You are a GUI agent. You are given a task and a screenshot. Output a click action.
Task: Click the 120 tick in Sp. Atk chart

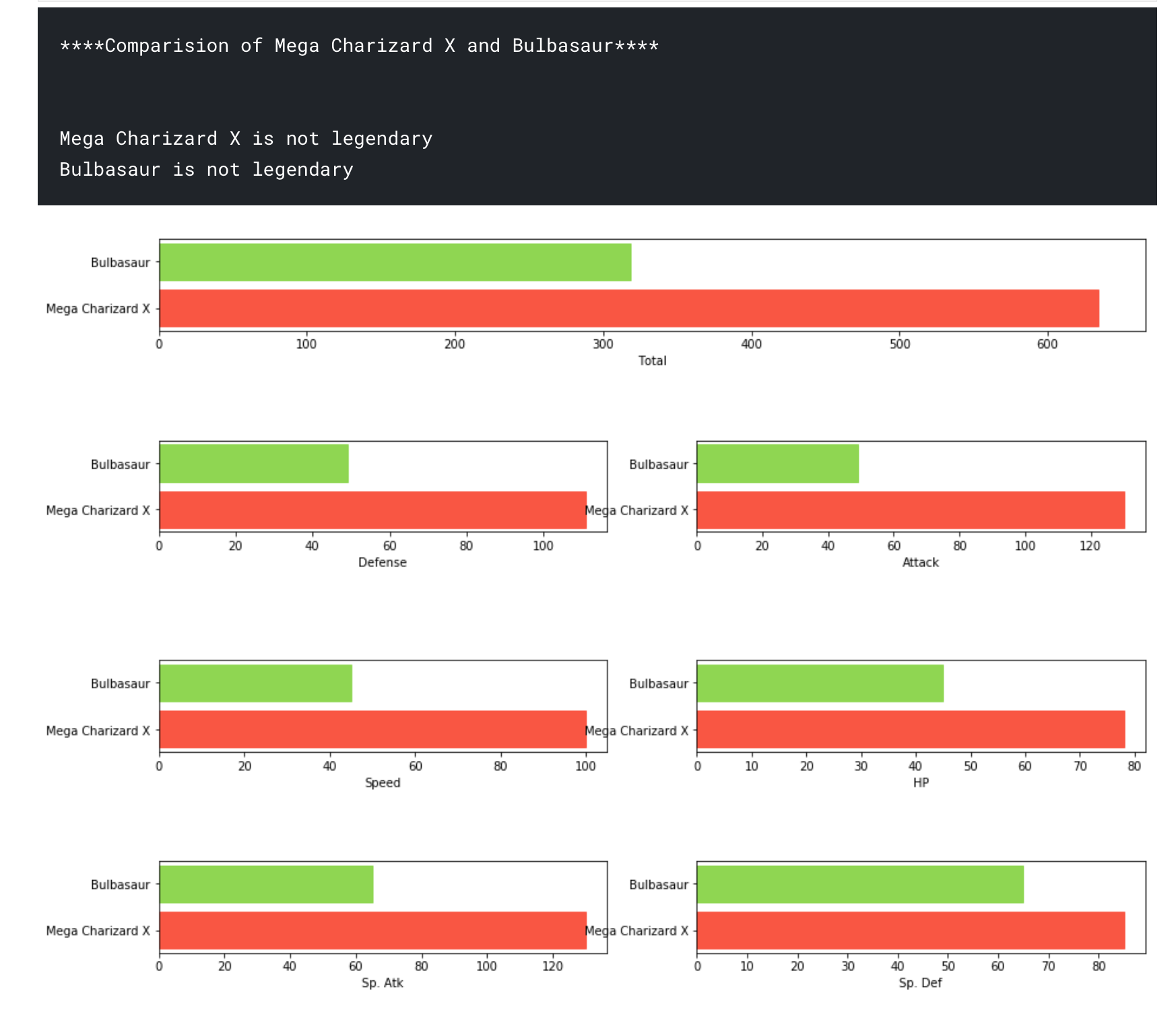(x=552, y=966)
